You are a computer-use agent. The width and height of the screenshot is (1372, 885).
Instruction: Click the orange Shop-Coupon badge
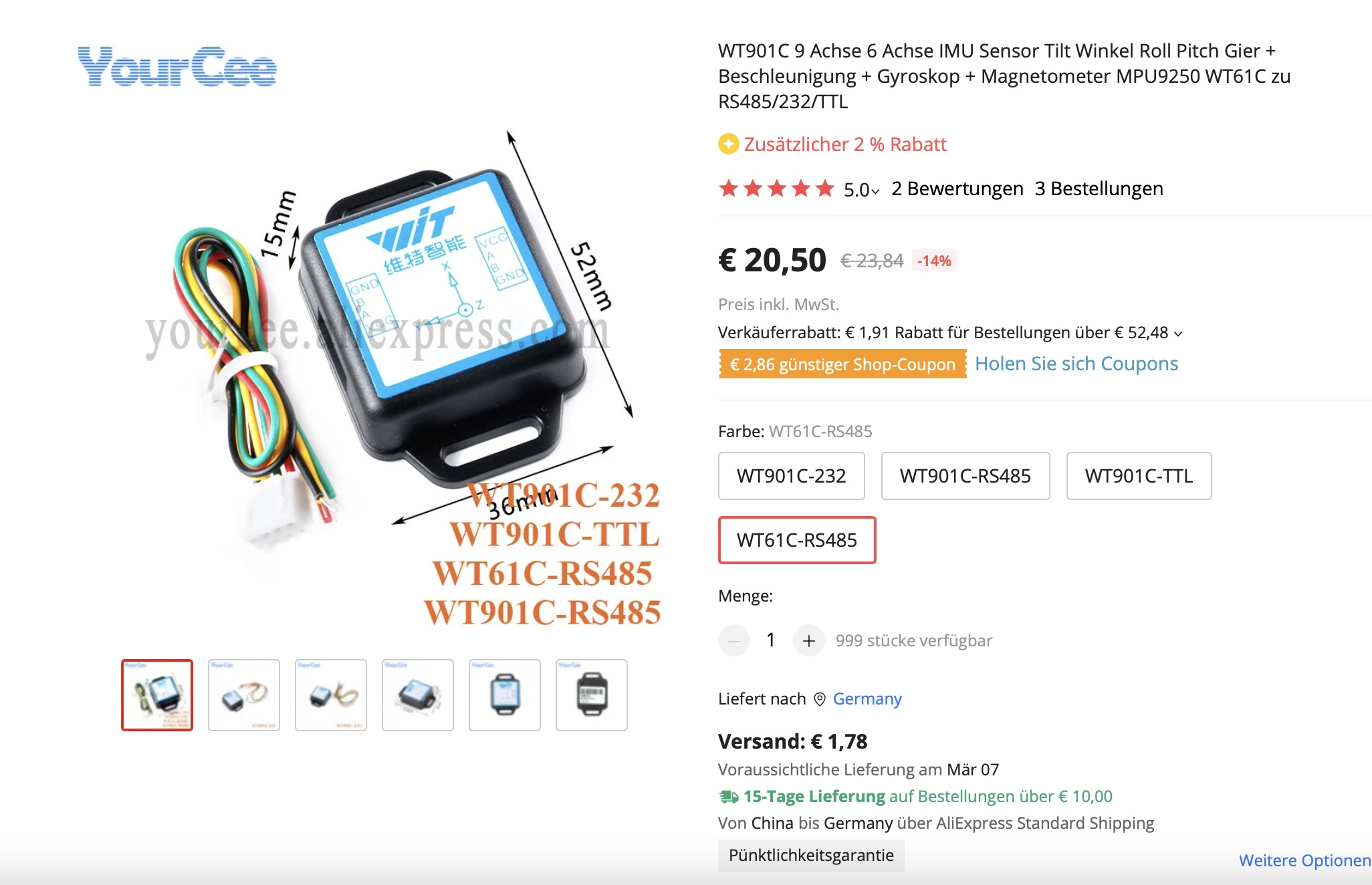[842, 364]
